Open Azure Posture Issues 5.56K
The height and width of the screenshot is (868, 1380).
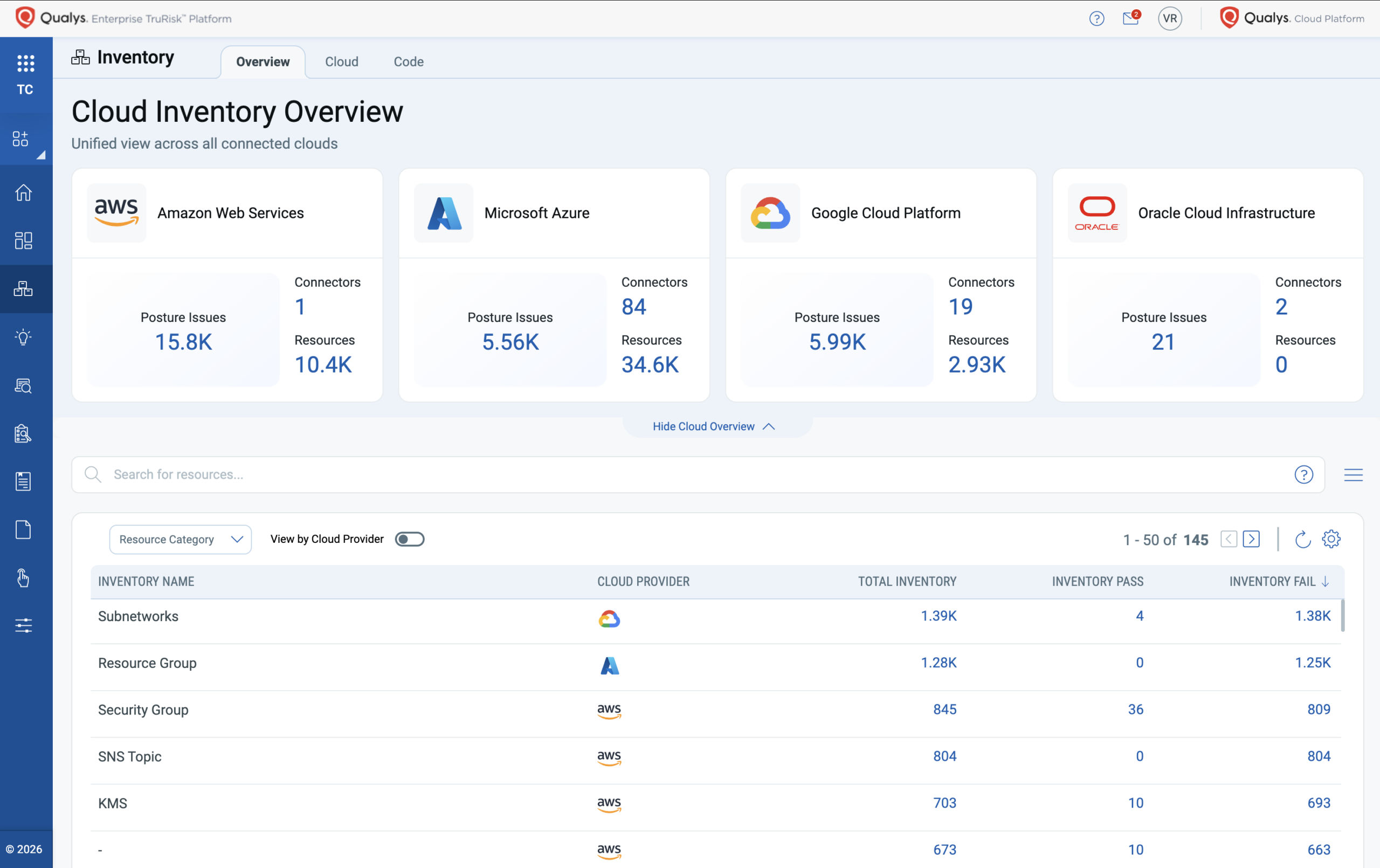pyautogui.click(x=510, y=342)
